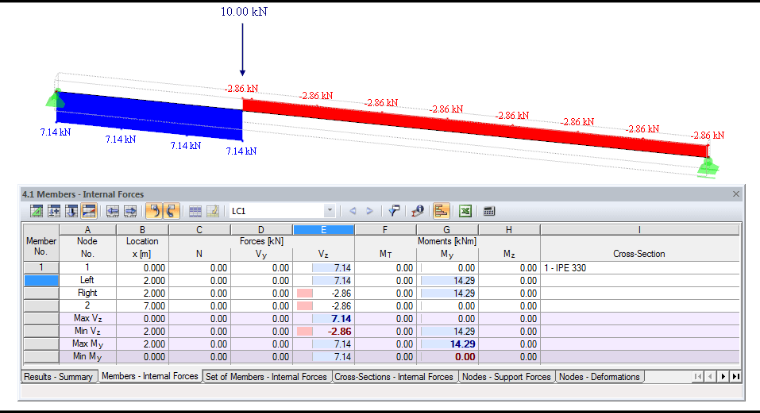Viewport: 760px width, 413px height.
Task: Select column G header
Action: pyautogui.click(x=447, y=230)
